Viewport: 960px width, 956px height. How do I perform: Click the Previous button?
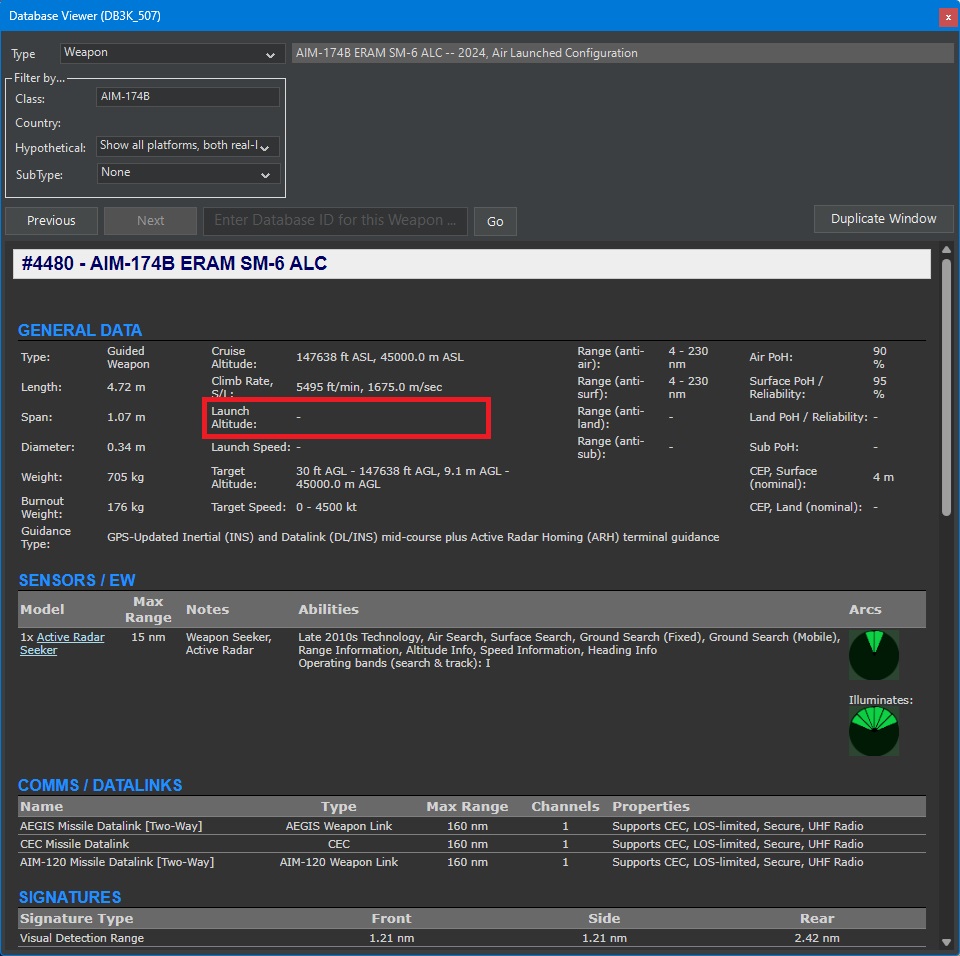(x=51, y=220)
